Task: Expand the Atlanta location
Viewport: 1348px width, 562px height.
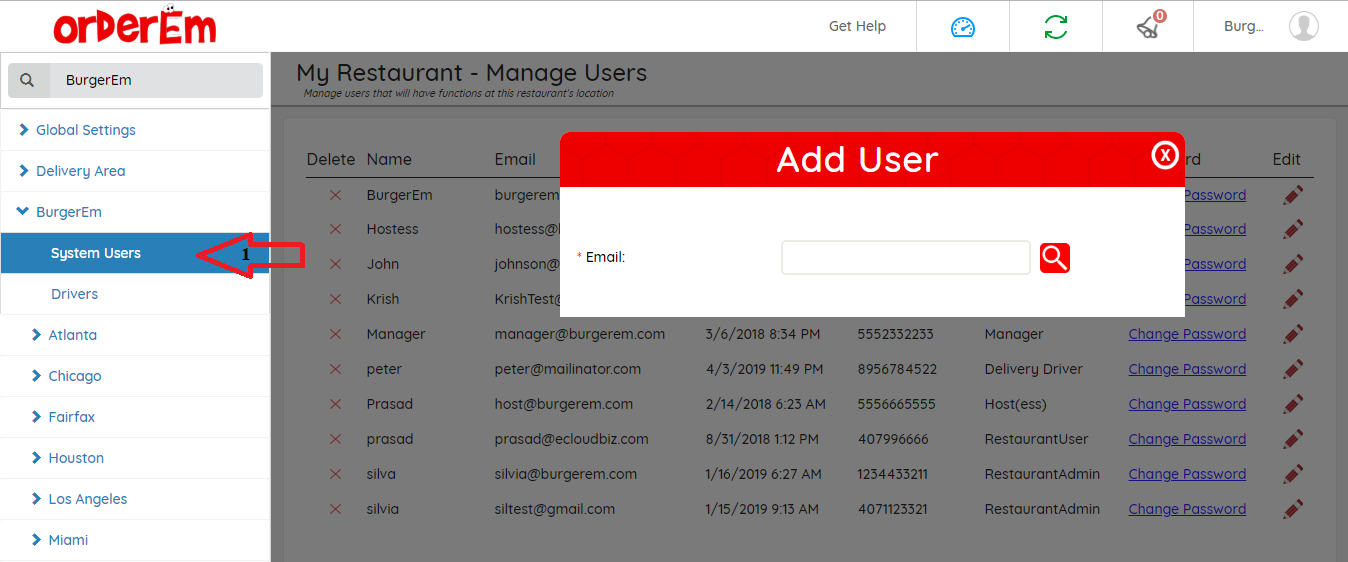Action: pos(72,335)
